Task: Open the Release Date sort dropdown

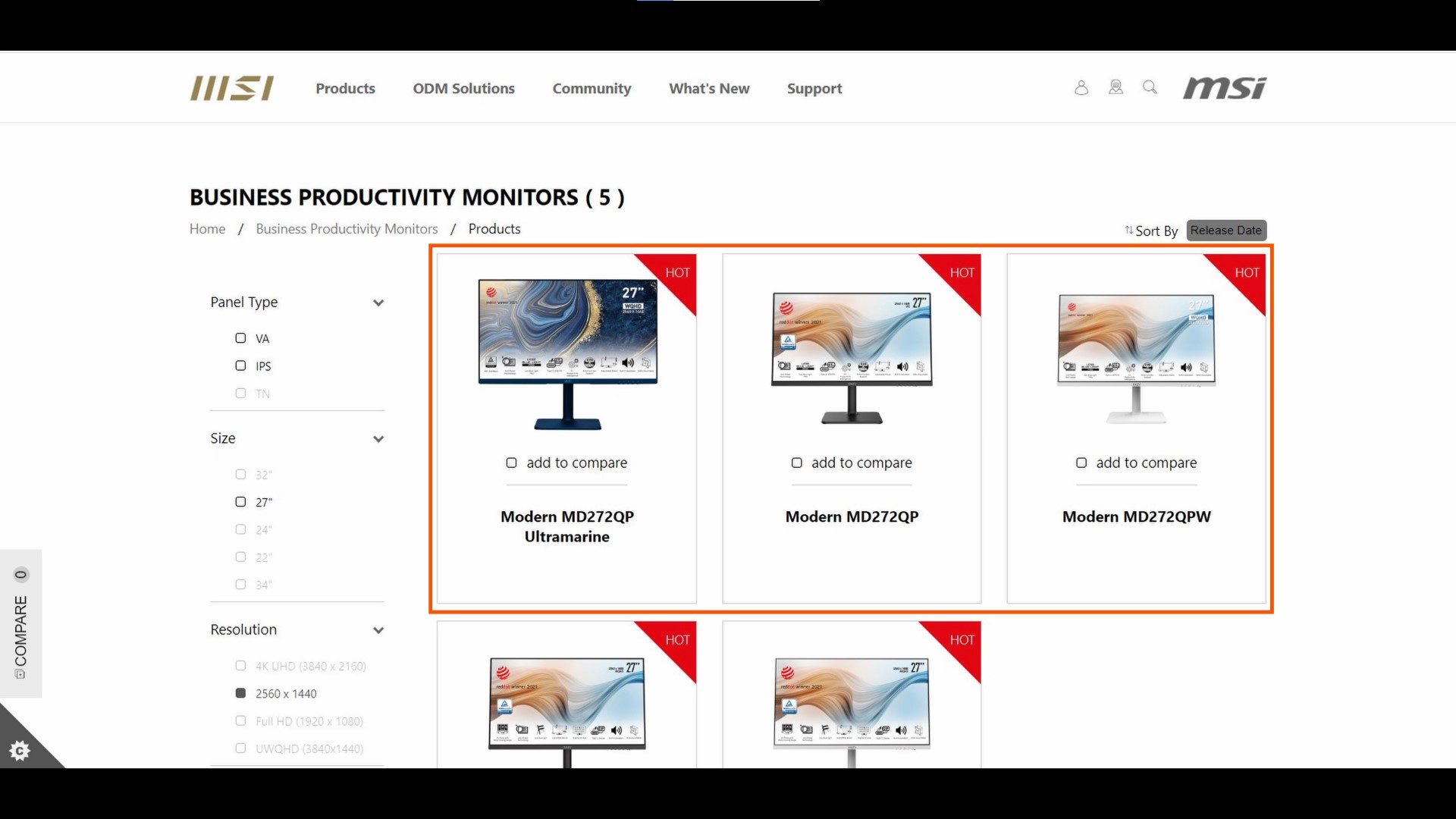Action: [1226, 231]
